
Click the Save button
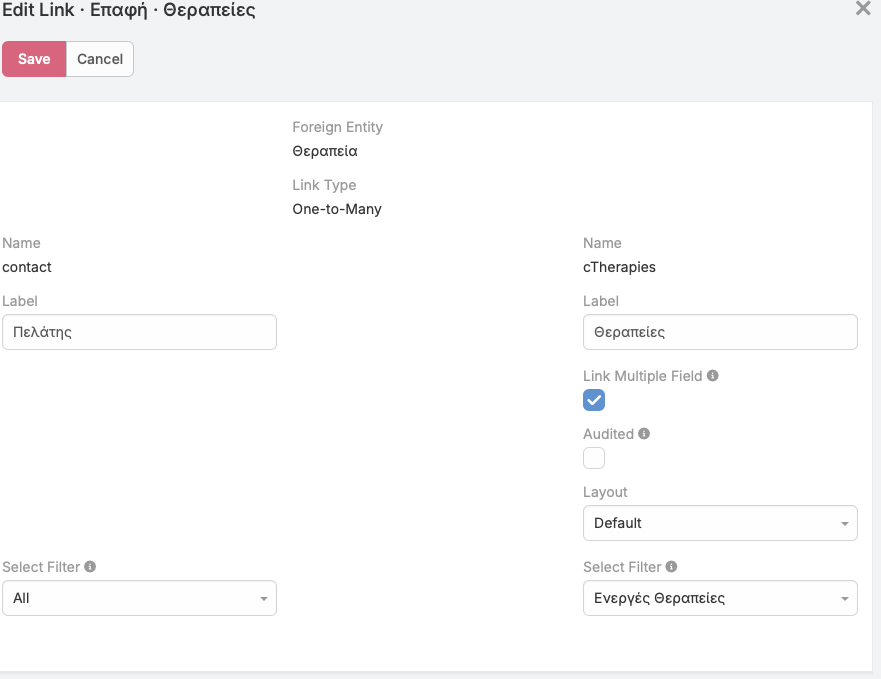point(34,59)
